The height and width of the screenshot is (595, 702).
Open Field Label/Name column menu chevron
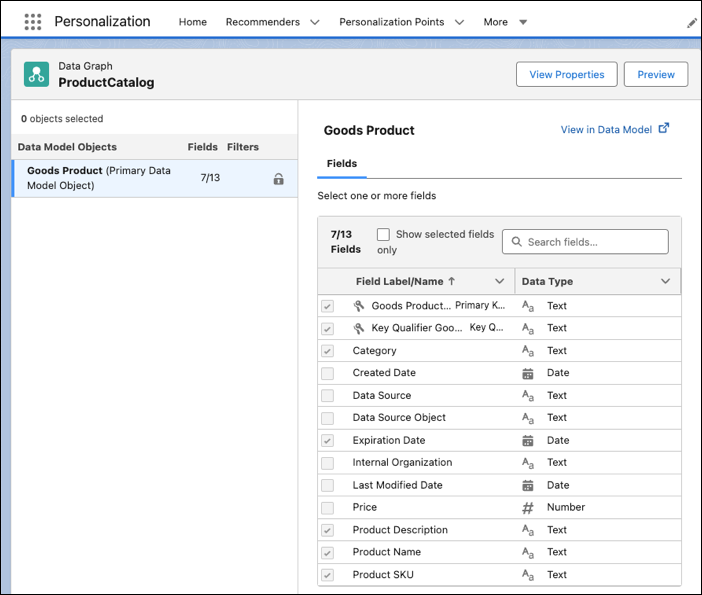(500, 281)
